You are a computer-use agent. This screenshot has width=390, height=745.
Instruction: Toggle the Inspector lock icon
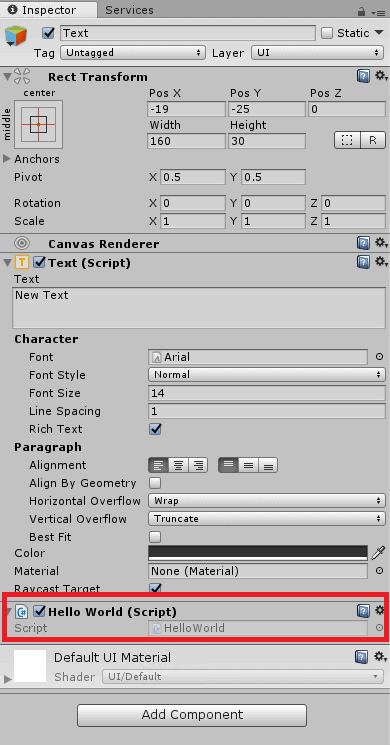coord(361,11)
